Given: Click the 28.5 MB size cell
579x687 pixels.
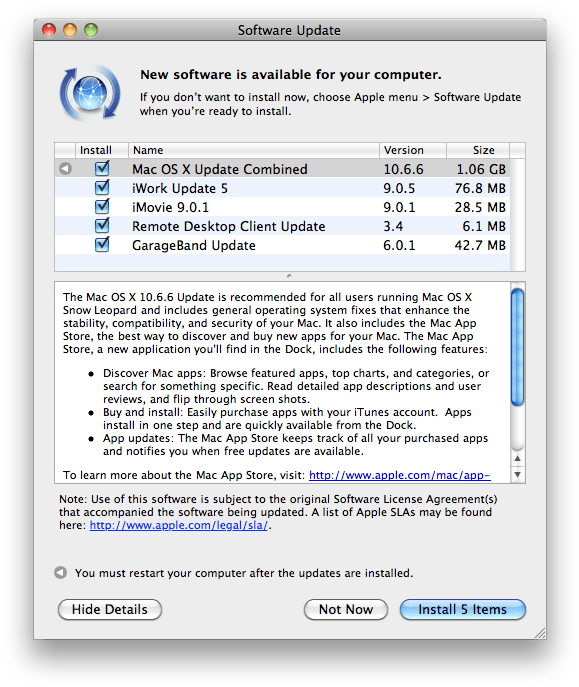Looking at the screenshot, I should pyautogui.click(x=480, y=207).
